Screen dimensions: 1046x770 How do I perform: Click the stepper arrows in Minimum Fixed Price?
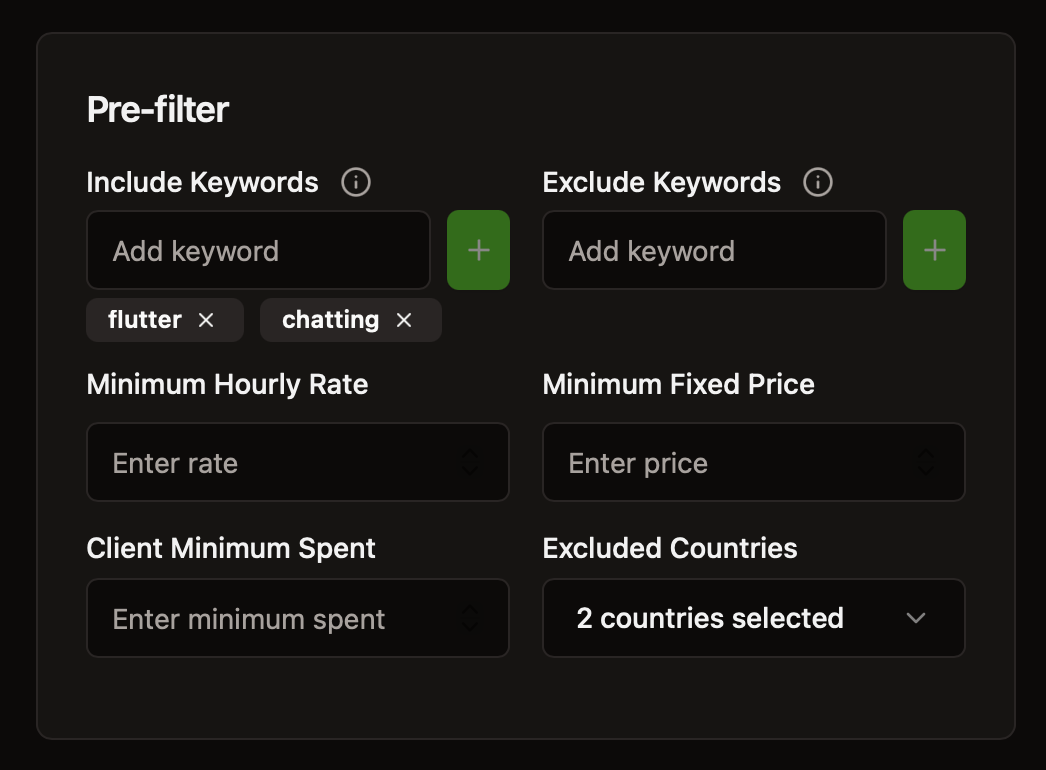(x=926, y=462)
